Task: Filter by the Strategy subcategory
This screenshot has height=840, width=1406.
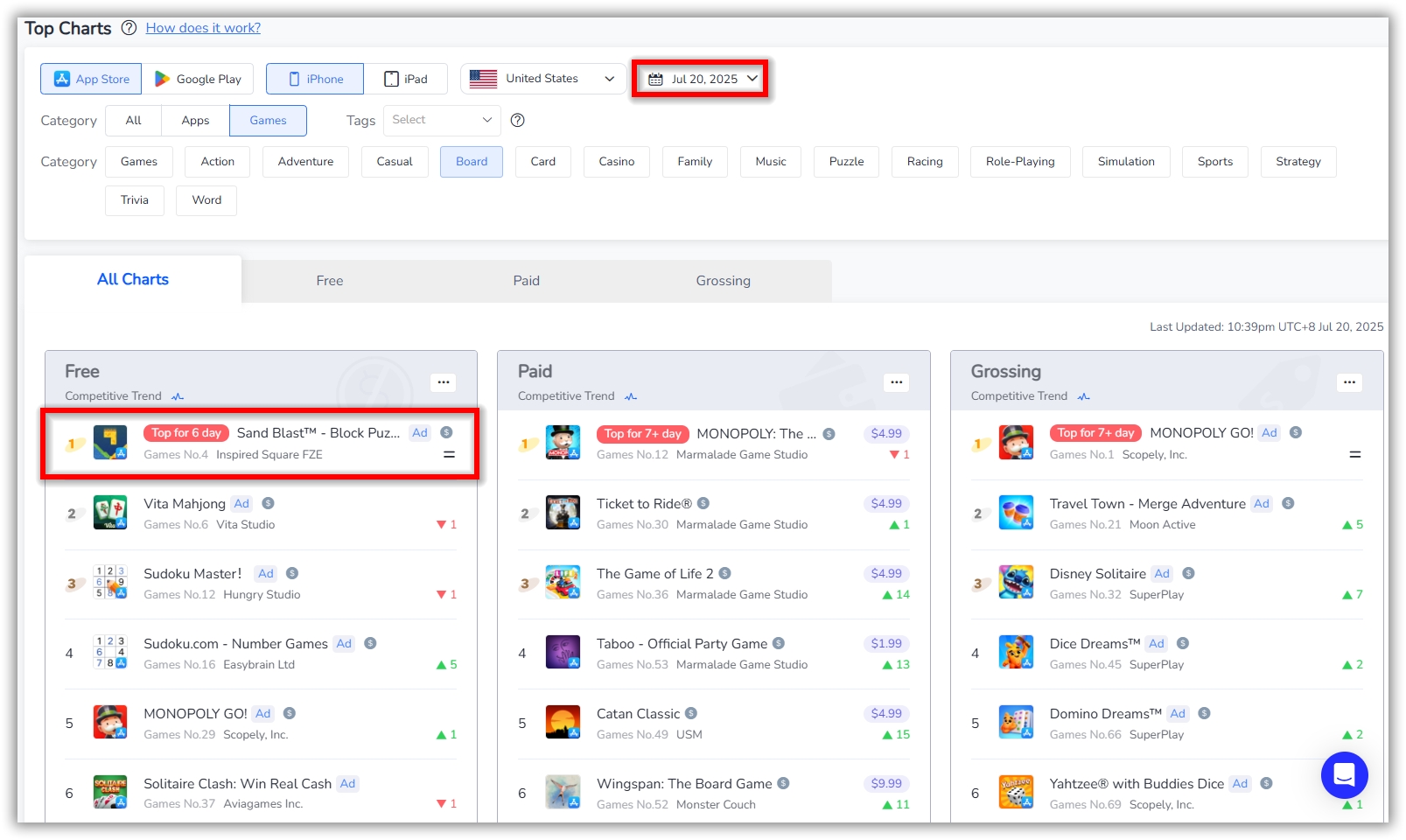Action: click(x=1298, y=162)
